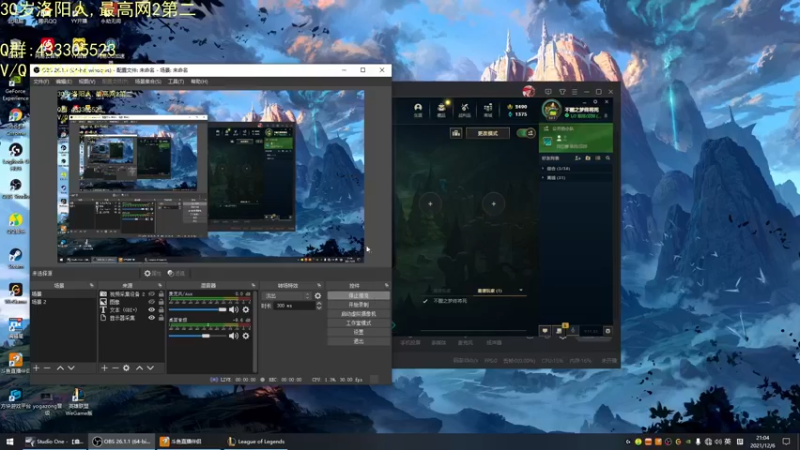This screenshot has width=800, height=450.
Task: Click the first empty player slot plus circle
Action: 430,204
